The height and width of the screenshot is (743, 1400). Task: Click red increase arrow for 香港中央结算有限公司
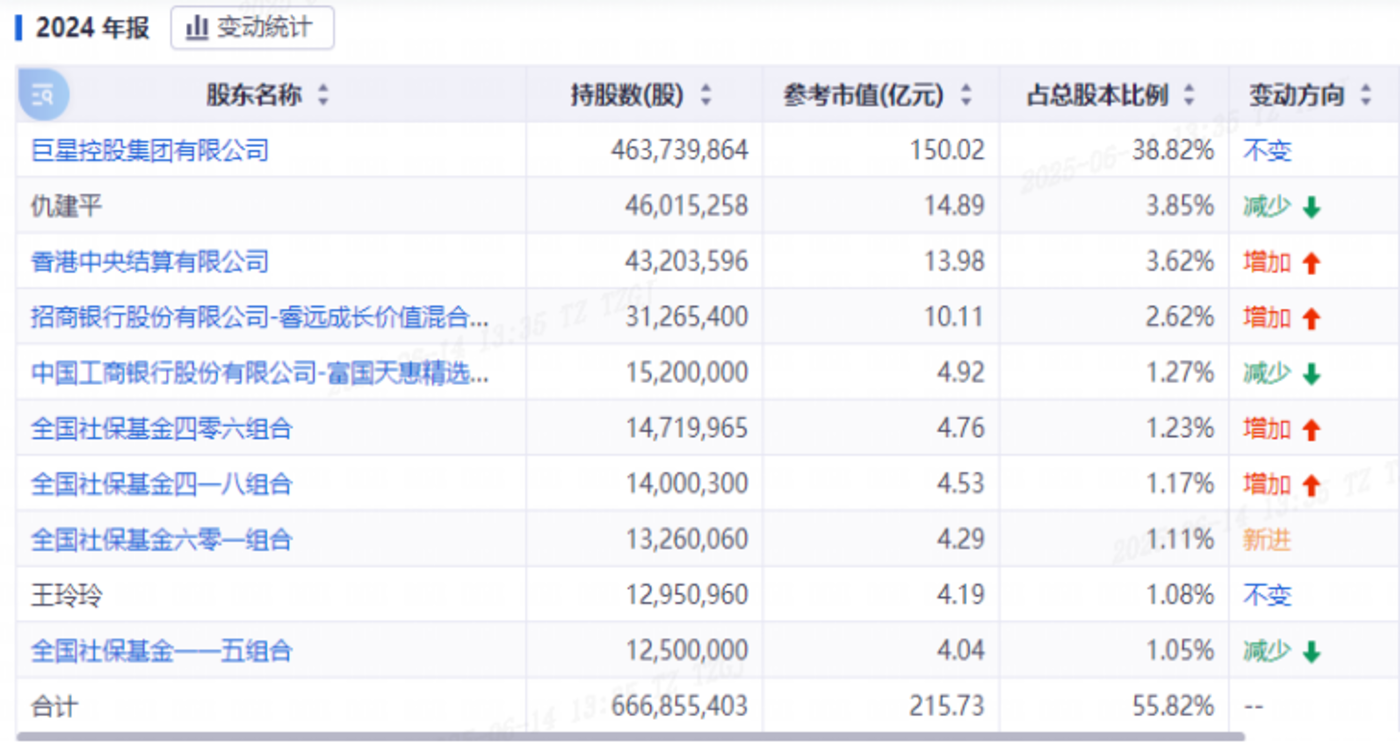(x=1312, y=263)
